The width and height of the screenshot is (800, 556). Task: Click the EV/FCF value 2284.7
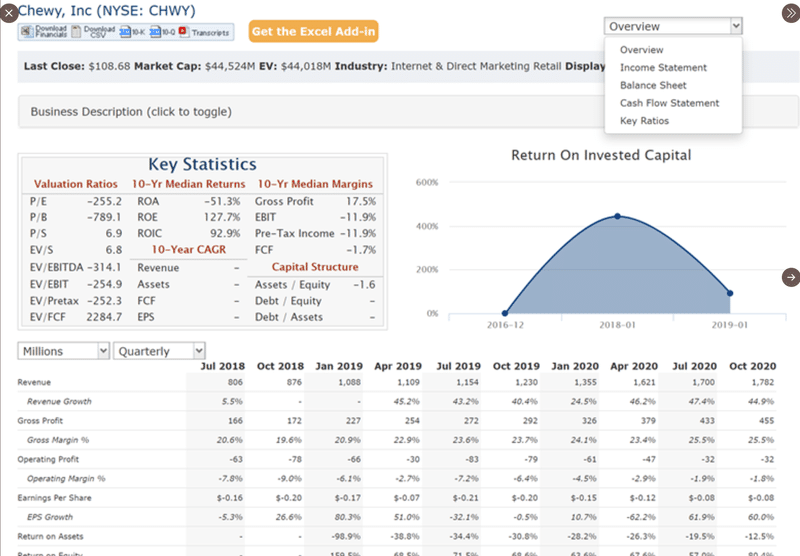click(104, 317)
